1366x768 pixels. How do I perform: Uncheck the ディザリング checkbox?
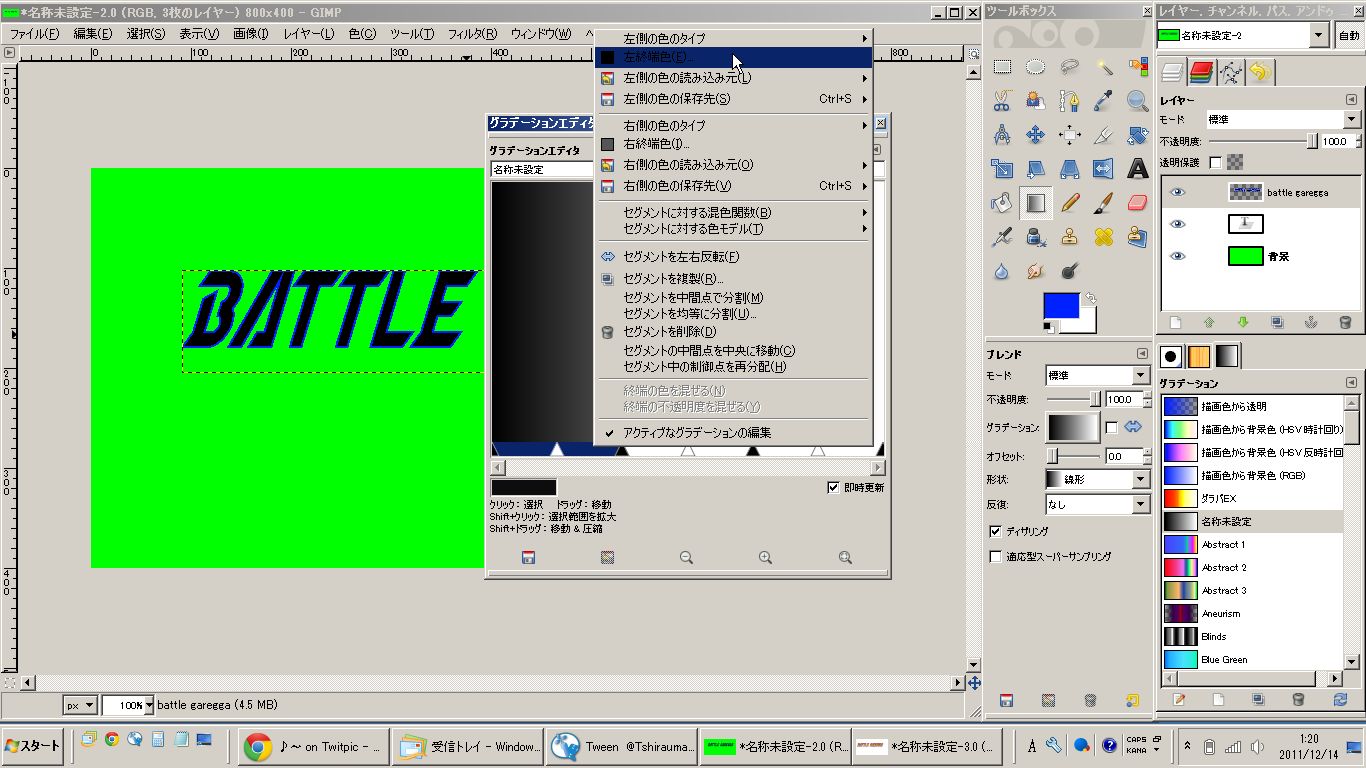(995, 531)
